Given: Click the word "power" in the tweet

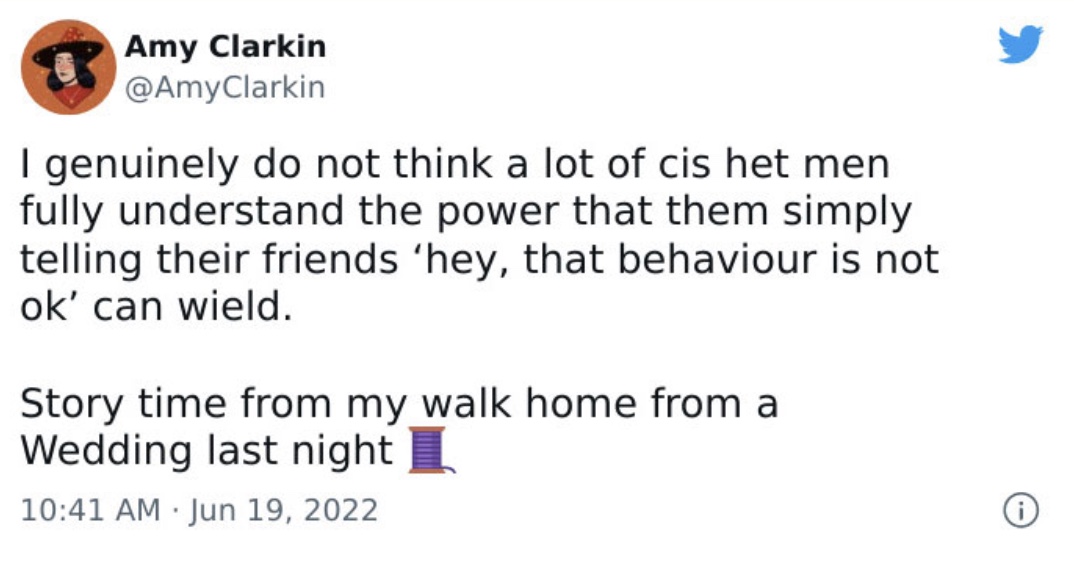Looking at the screenshot, I should coord(498,214).
